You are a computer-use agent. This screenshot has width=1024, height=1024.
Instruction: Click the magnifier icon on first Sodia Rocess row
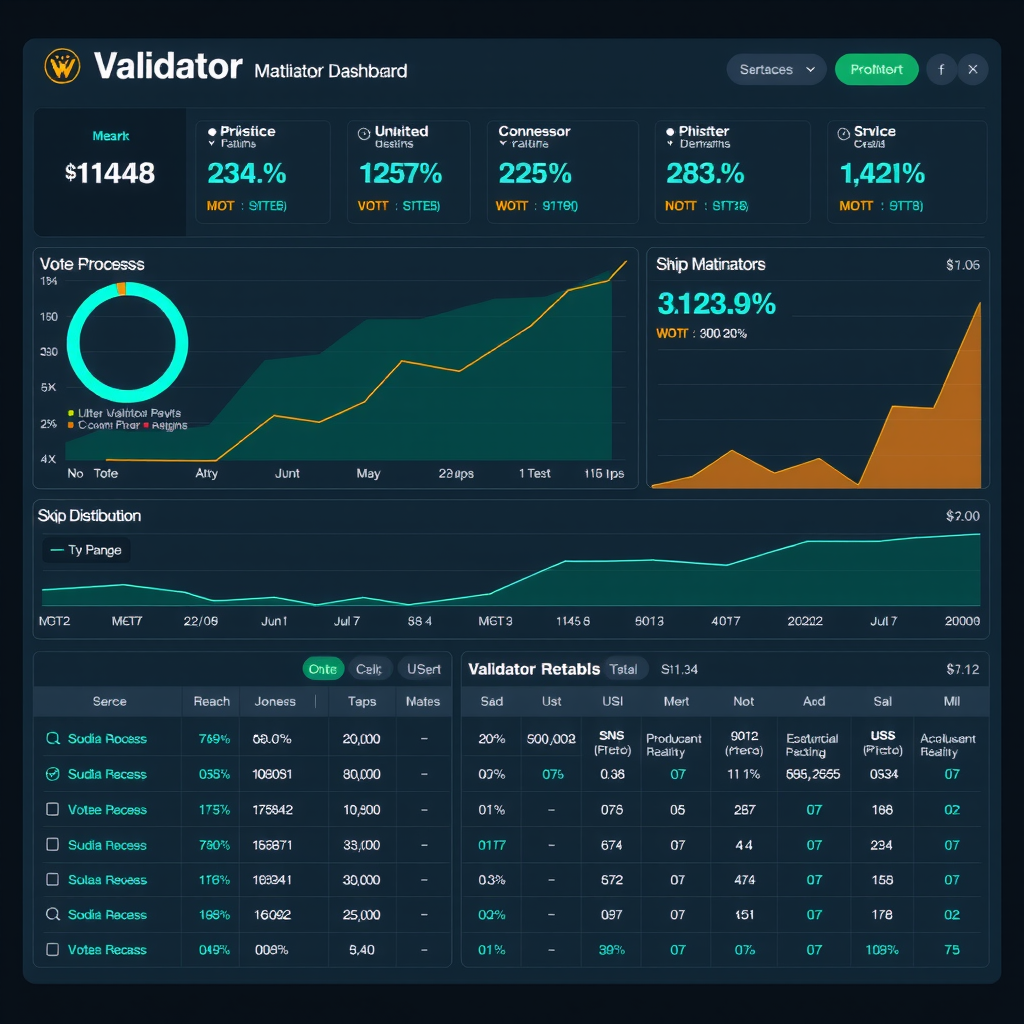click(53, 739)
